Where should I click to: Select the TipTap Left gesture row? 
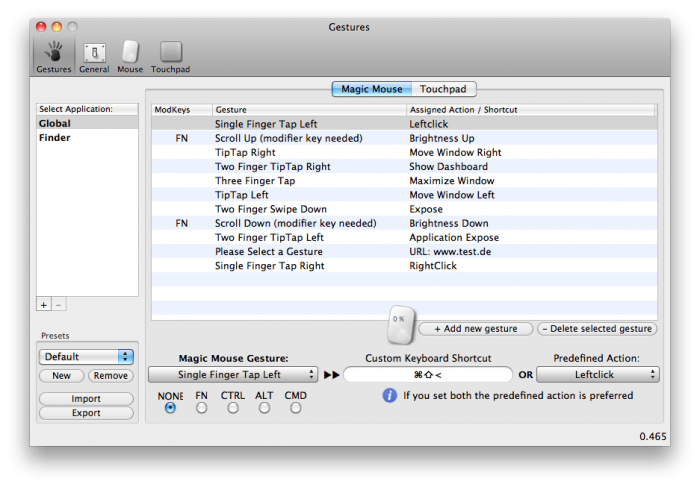pyautogui.click(x=404, y=195)
